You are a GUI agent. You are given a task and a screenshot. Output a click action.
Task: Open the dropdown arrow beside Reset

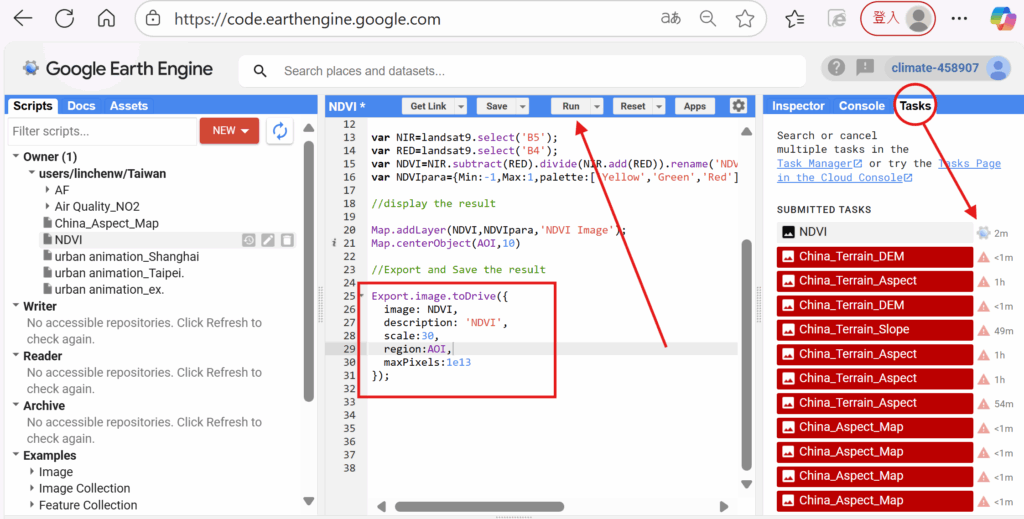click(659, 106)
